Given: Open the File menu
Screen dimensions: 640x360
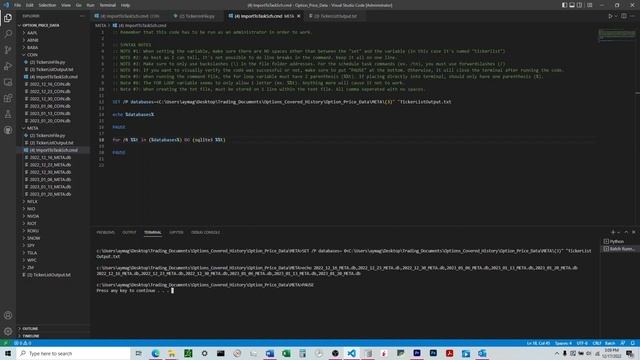Looking at the screenshot, I should point(18,5).
